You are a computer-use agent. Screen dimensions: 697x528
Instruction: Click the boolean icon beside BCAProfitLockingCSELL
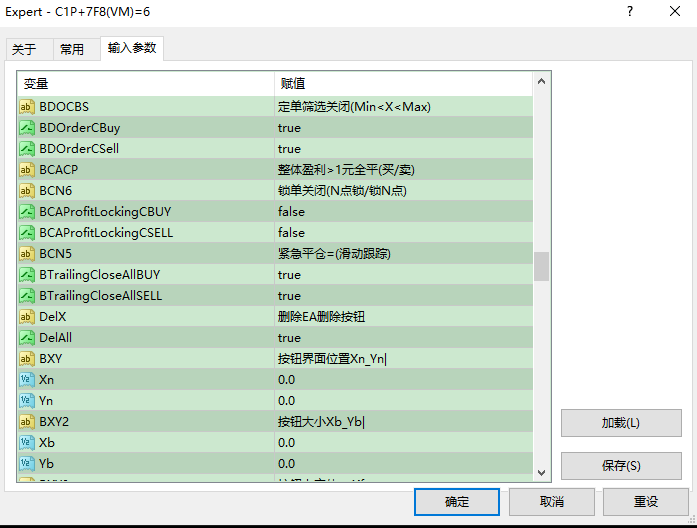point(27,232)
